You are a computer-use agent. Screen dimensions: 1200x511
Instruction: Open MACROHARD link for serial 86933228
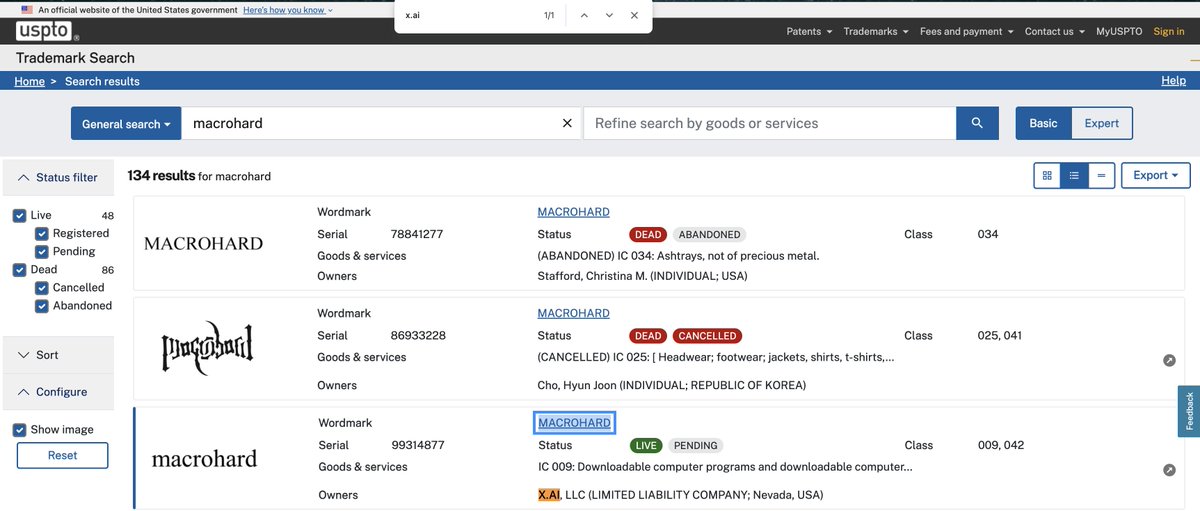click(x=573, y=313)
